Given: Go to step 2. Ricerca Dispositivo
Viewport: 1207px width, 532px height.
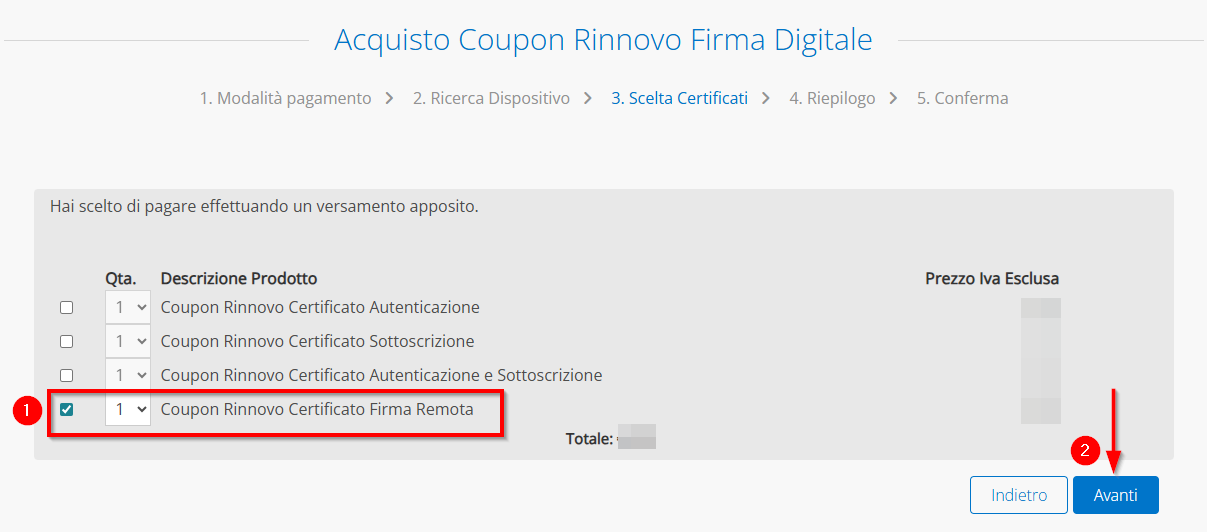Looking at the screenshot, I should point(491,98).
